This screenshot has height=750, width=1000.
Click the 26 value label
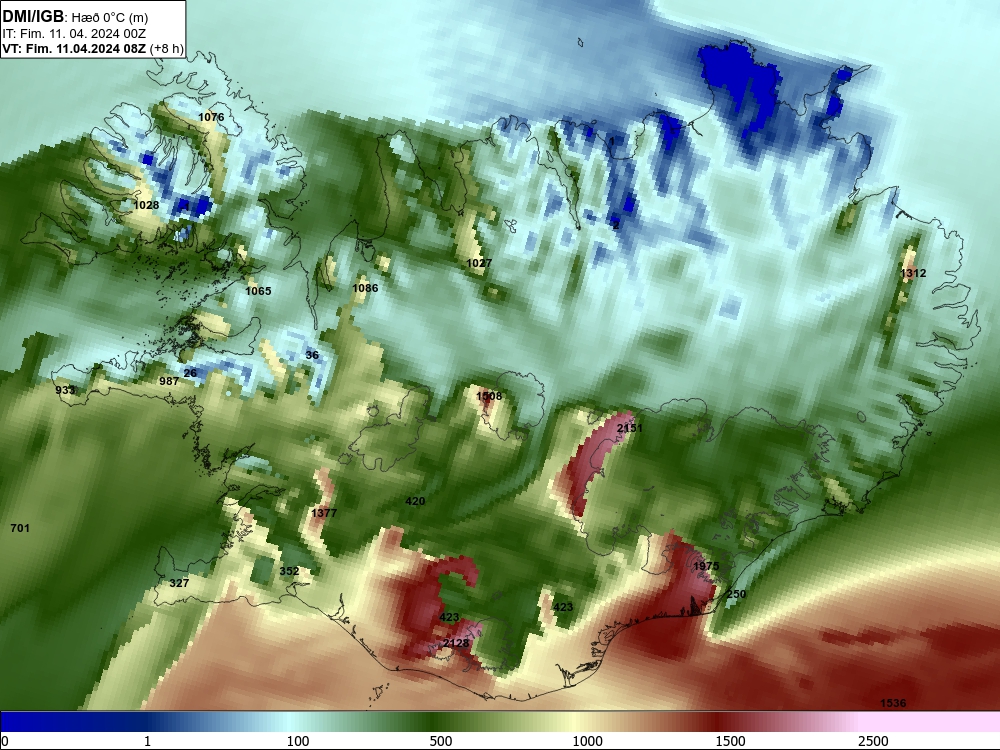[x=190, y=373]
